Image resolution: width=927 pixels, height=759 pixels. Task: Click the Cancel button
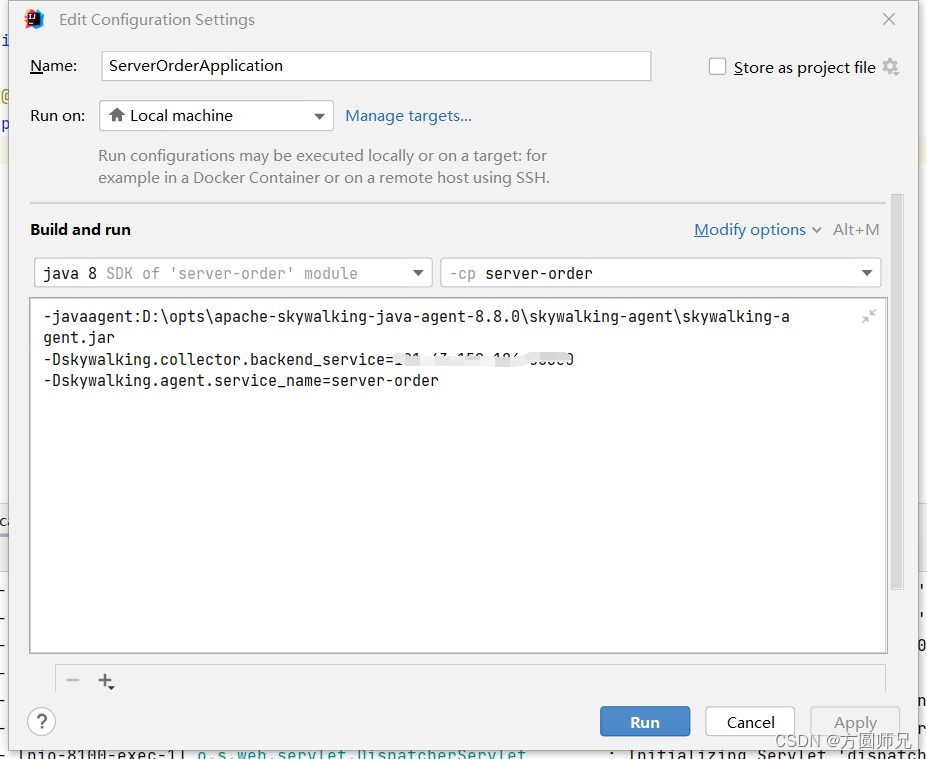click(x=750, y=721)
